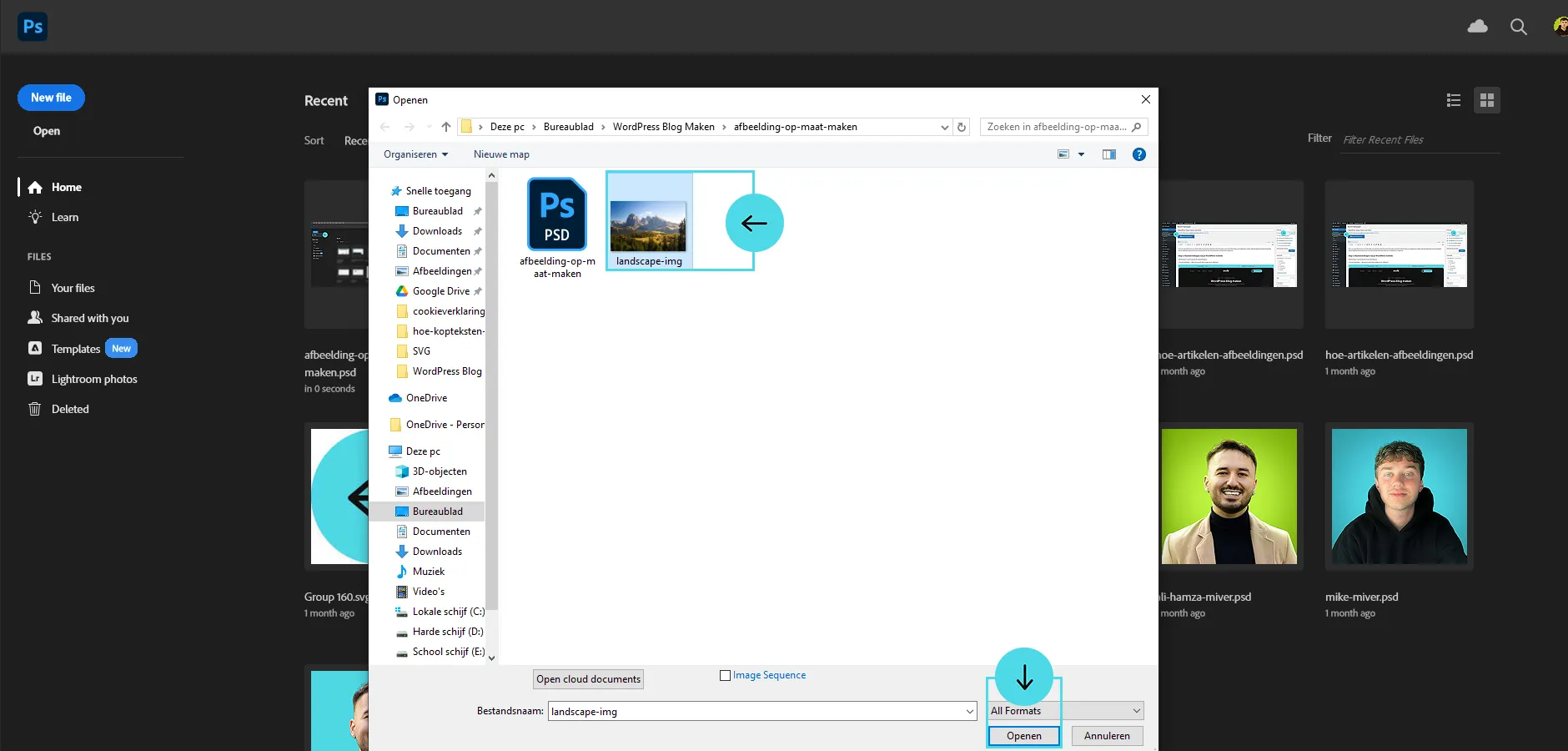
Task: Open the dialog help question icon
Action: click(x=1139, y=154)
